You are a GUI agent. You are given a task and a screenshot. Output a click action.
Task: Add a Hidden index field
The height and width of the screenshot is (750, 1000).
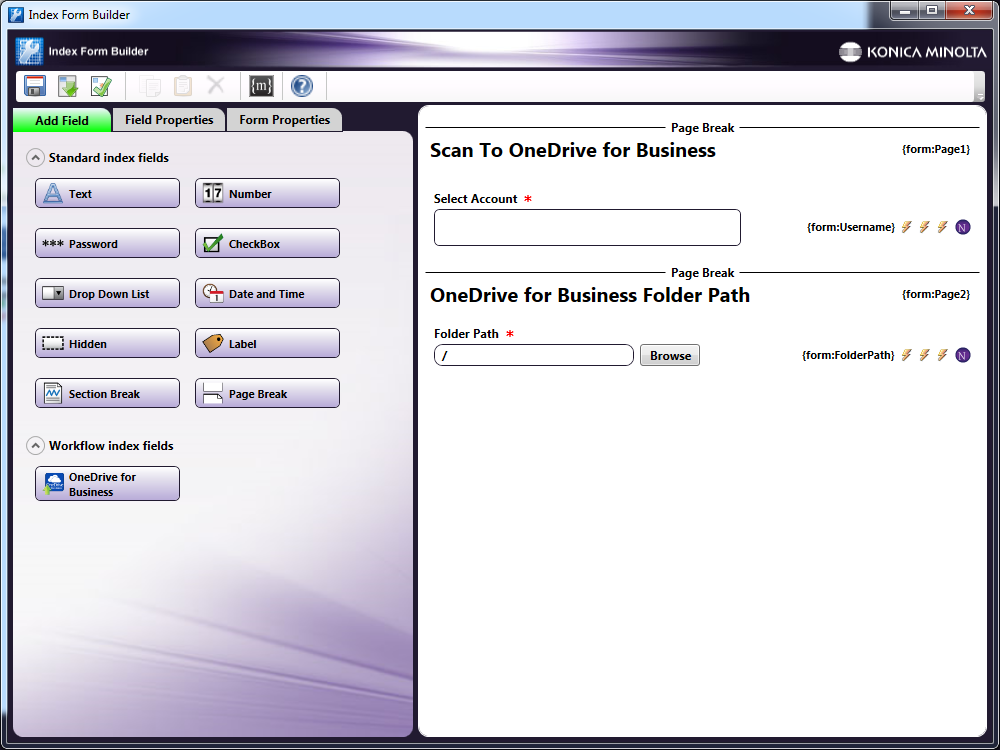[x=107, y=344]
